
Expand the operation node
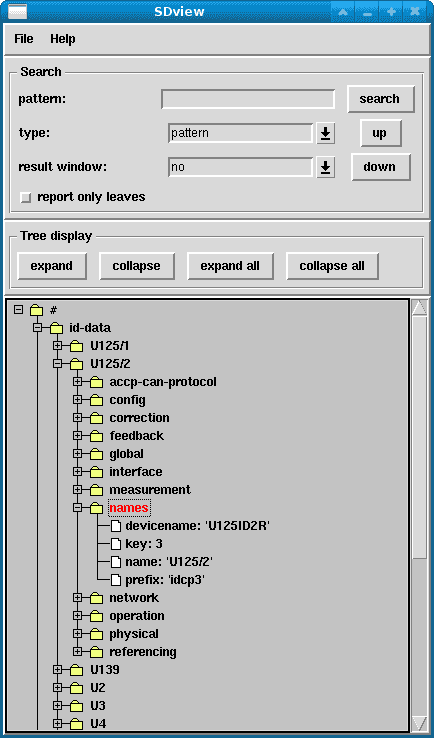coord(77,616)
